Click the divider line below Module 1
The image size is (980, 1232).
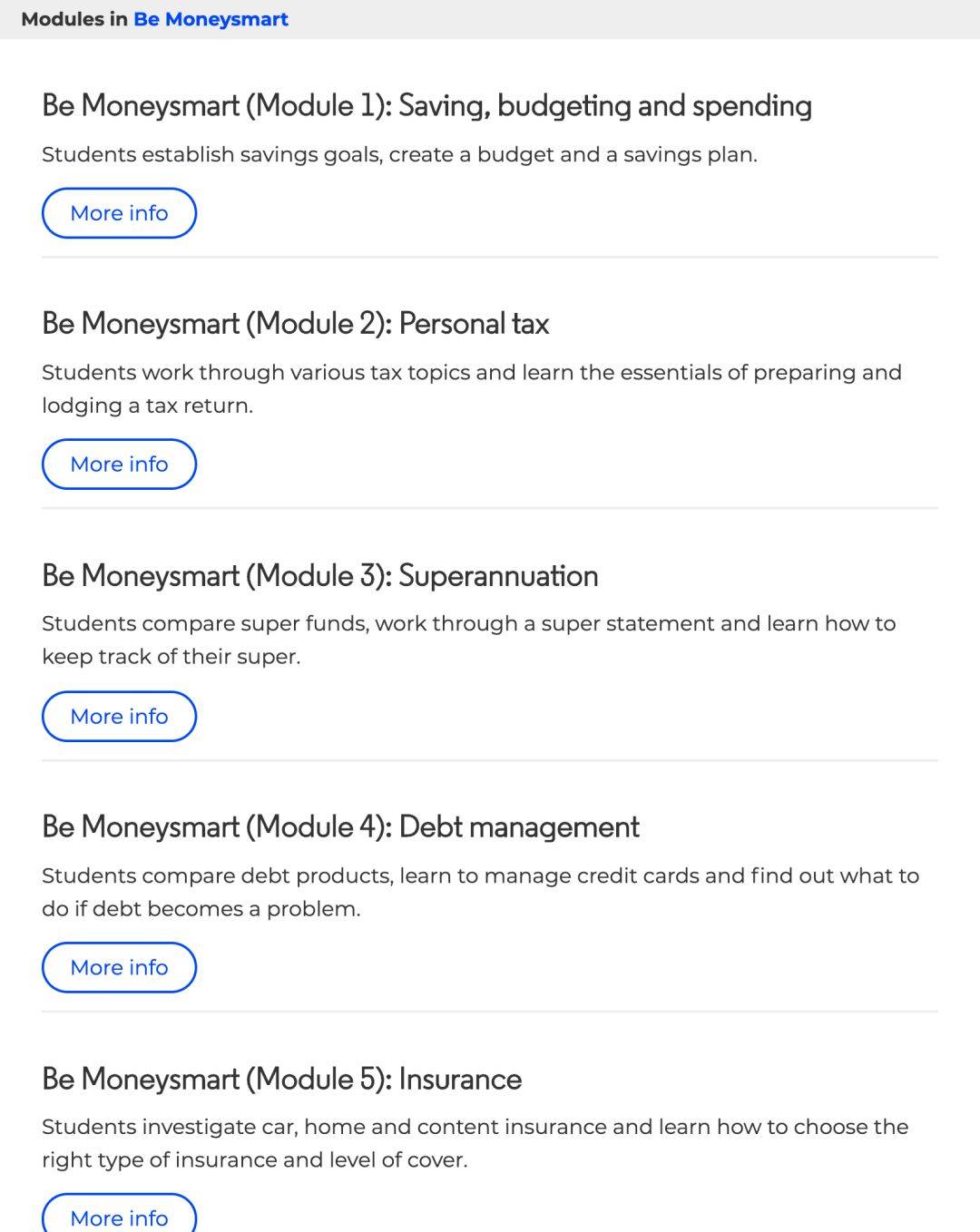click(490, 257)
